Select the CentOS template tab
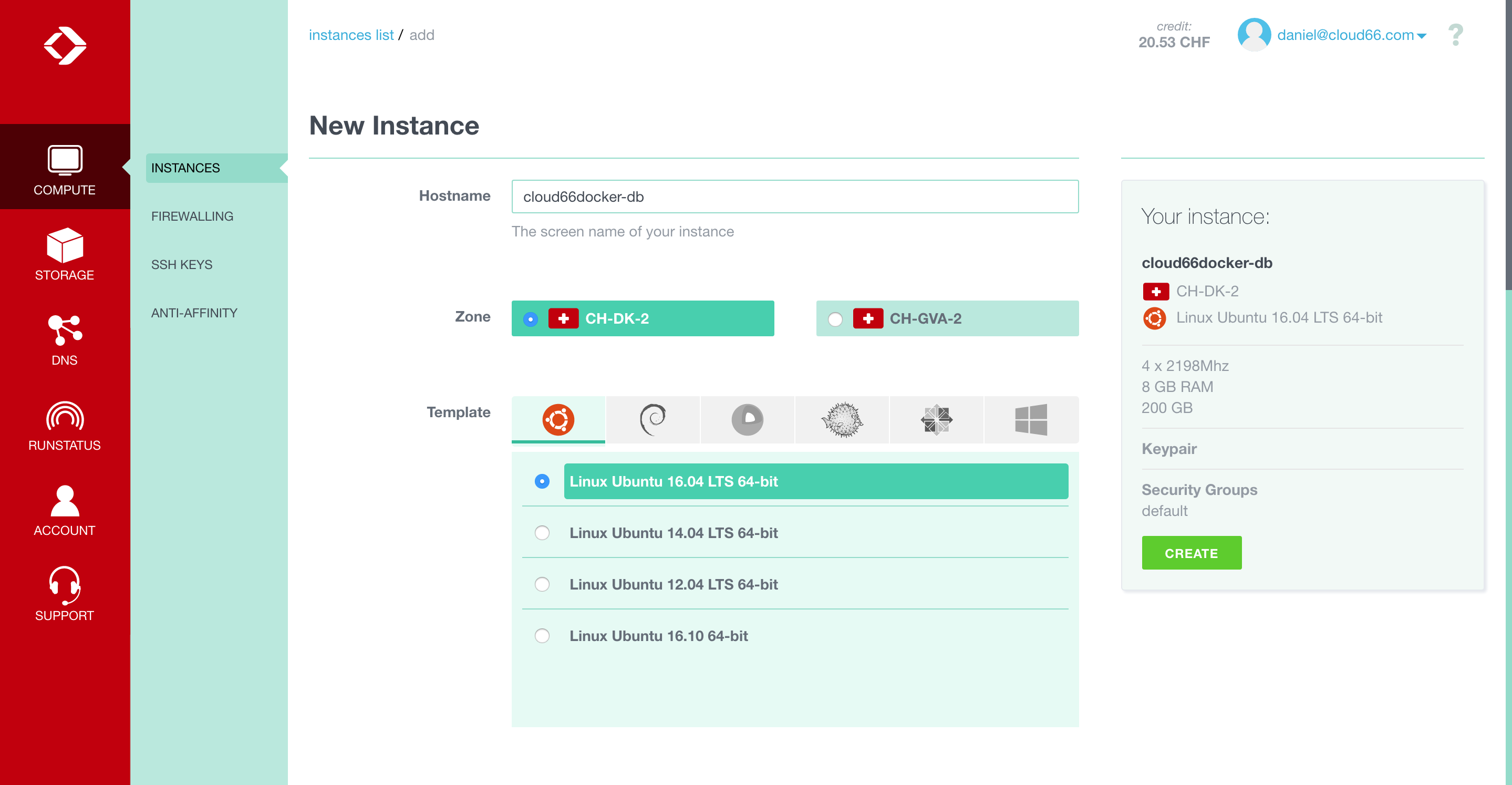The image size is (1512, 785). (936, 419)
